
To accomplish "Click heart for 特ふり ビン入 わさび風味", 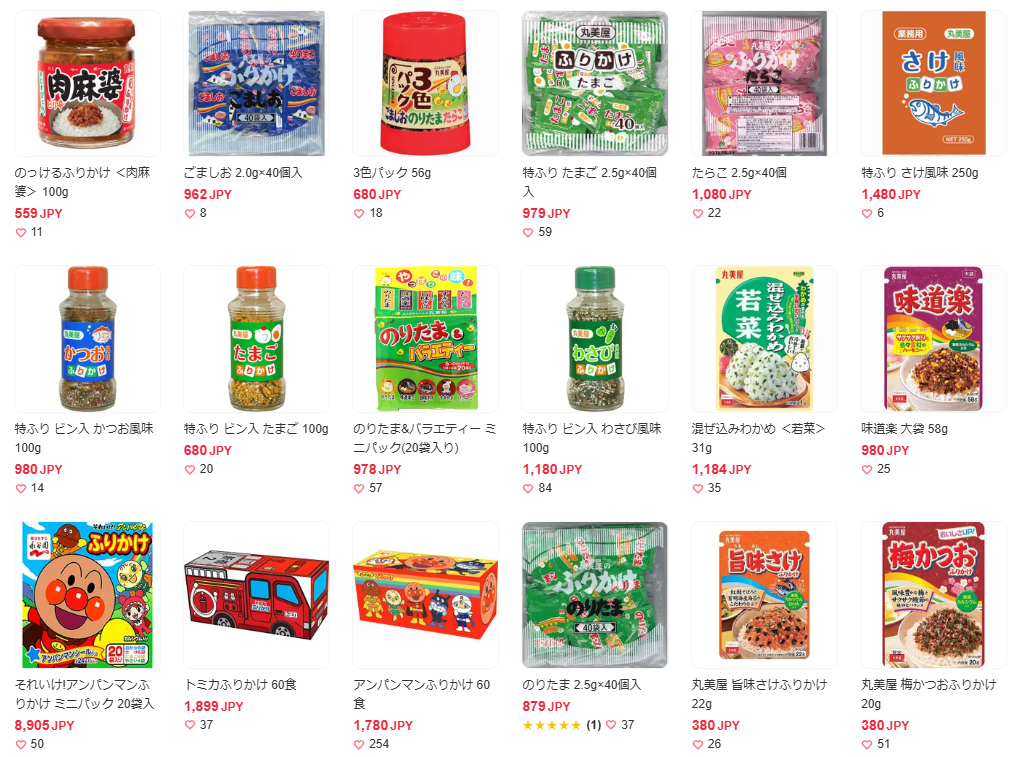I will [x=528, y=489].
